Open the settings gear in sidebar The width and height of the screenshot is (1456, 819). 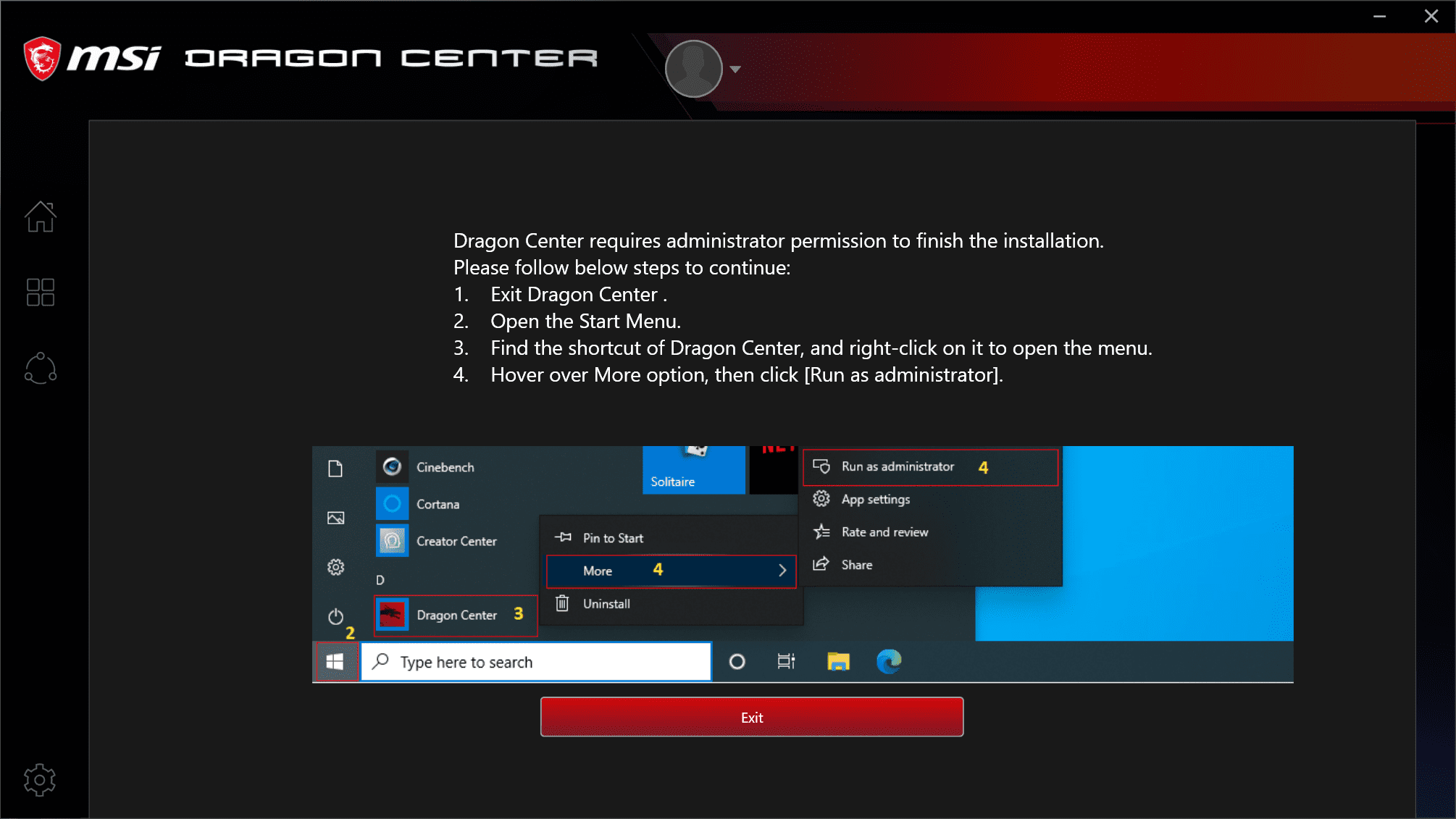(x=40, y=780)
